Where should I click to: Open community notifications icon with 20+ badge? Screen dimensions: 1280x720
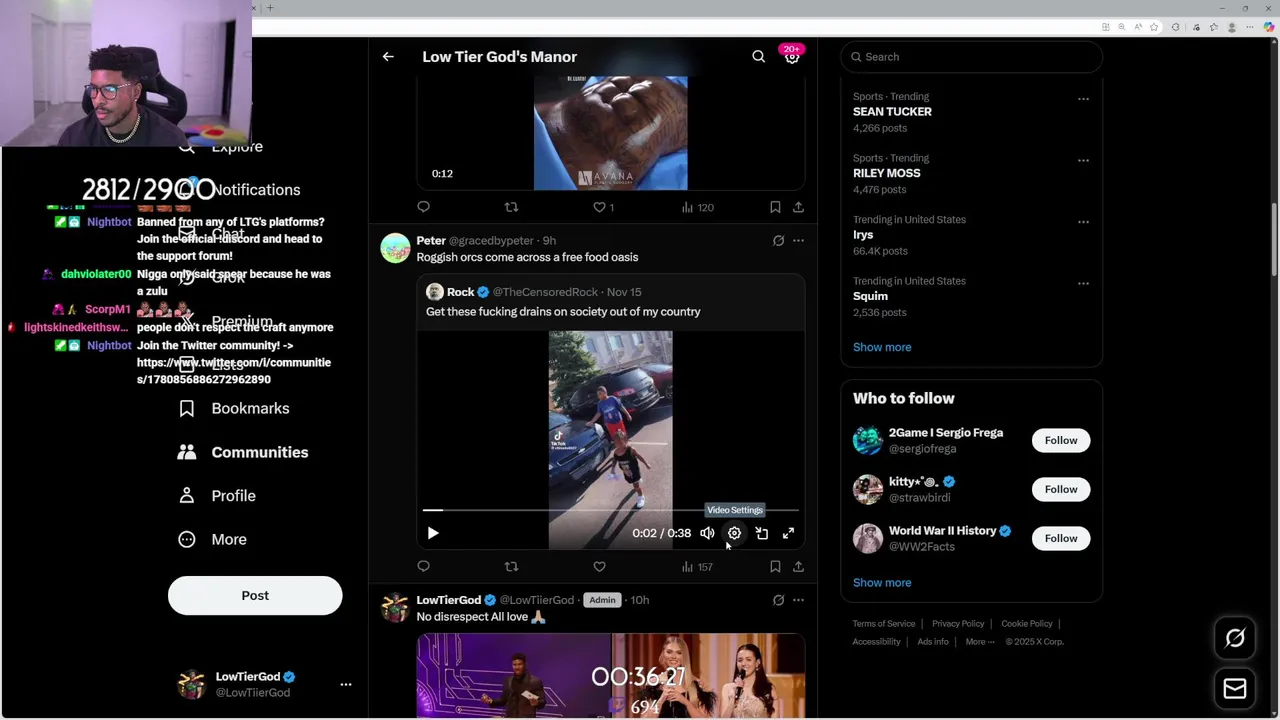click(x=791, y=56)
